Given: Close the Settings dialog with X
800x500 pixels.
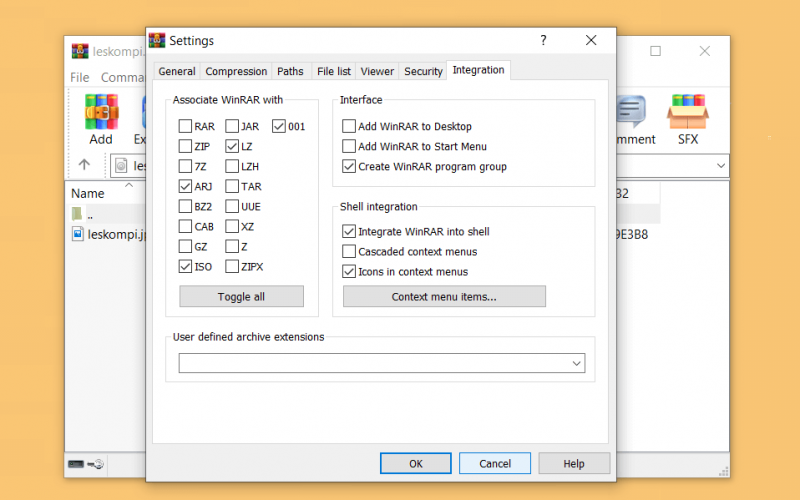Looking at the screenshot, I should [x=591, y=40].
